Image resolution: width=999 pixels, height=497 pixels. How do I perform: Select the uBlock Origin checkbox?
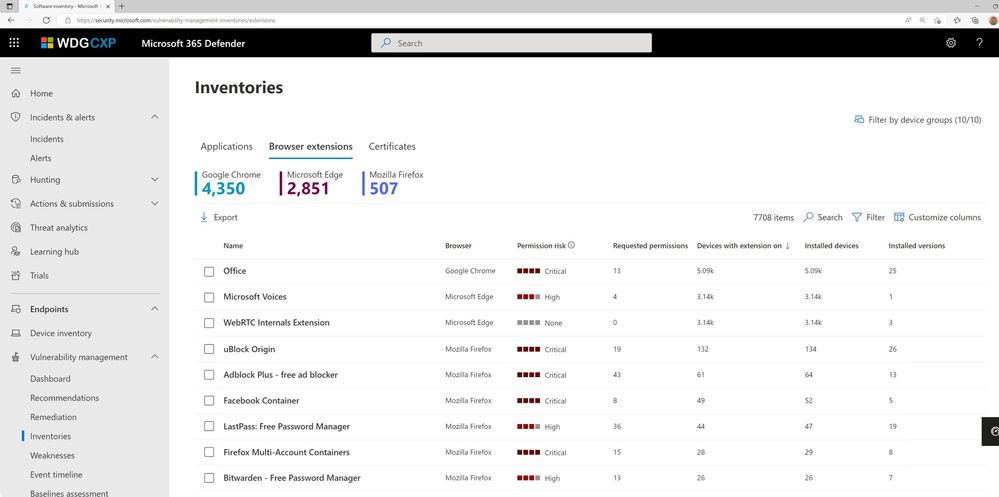[209, 349]
